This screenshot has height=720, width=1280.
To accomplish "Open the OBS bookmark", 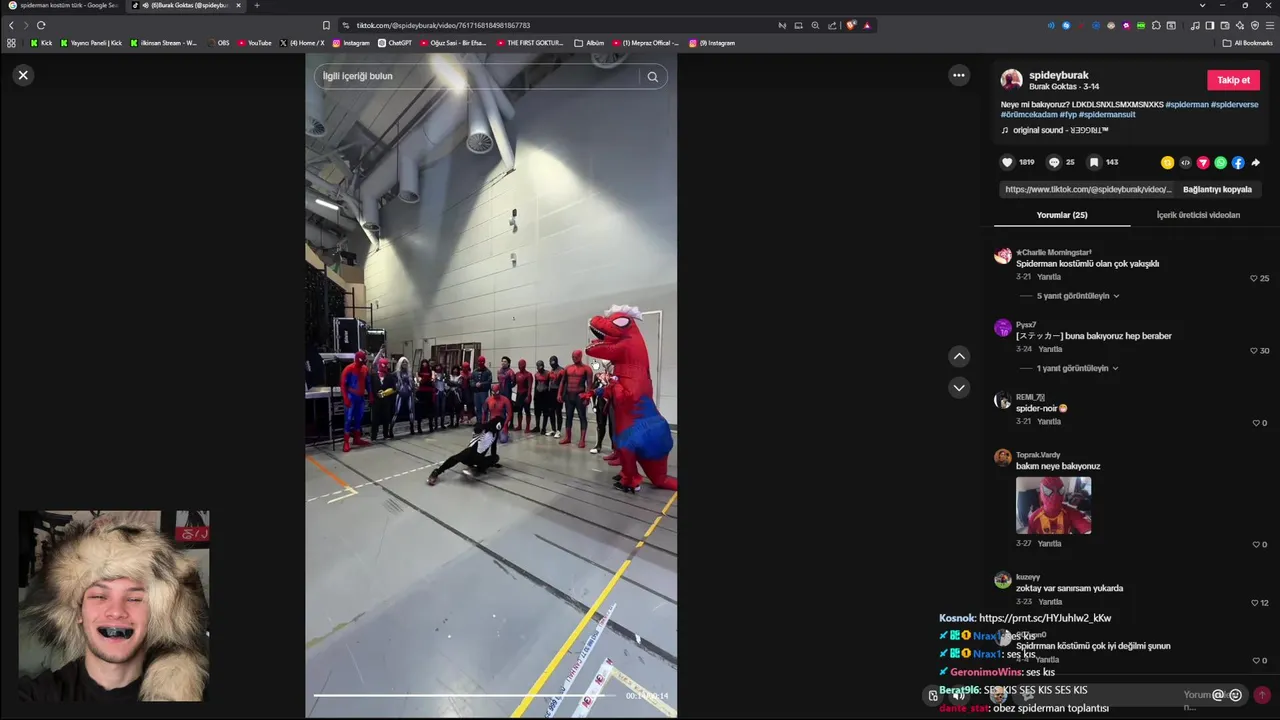I will pos(218,43).
